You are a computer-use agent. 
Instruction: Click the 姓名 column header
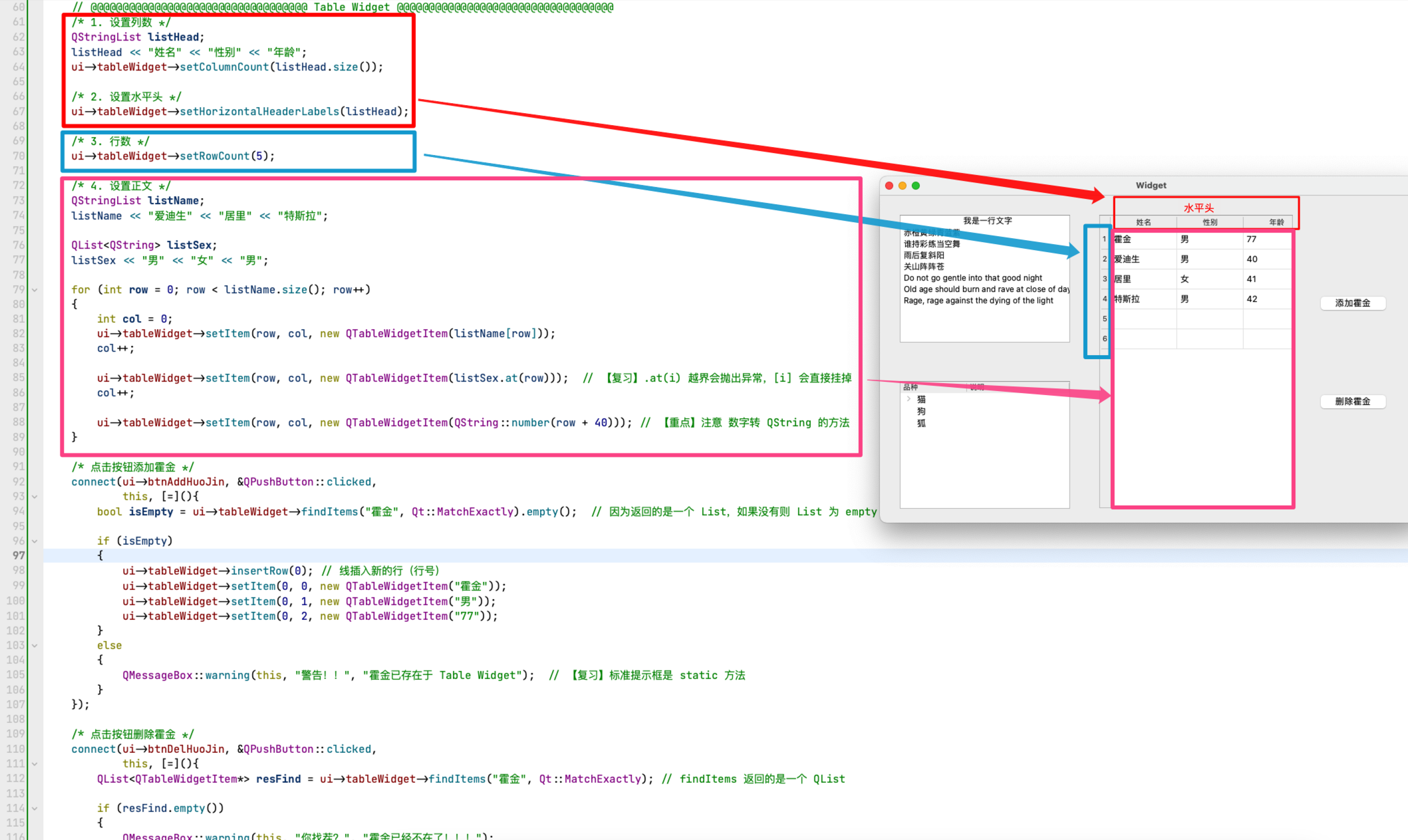tap(1143, 222)
